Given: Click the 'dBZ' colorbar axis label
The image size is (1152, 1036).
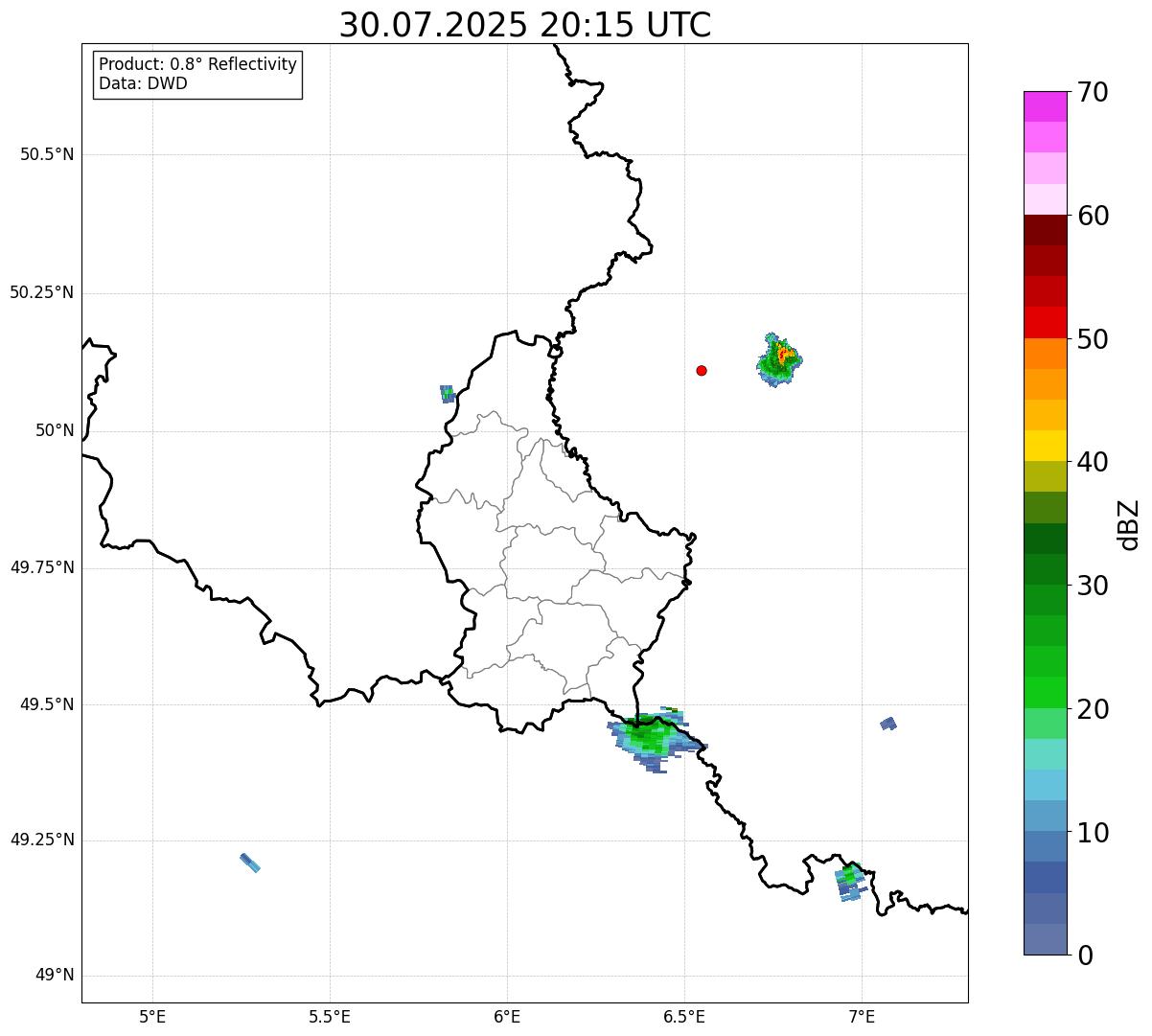Looking at the screenshot, I should (1129, 524).
